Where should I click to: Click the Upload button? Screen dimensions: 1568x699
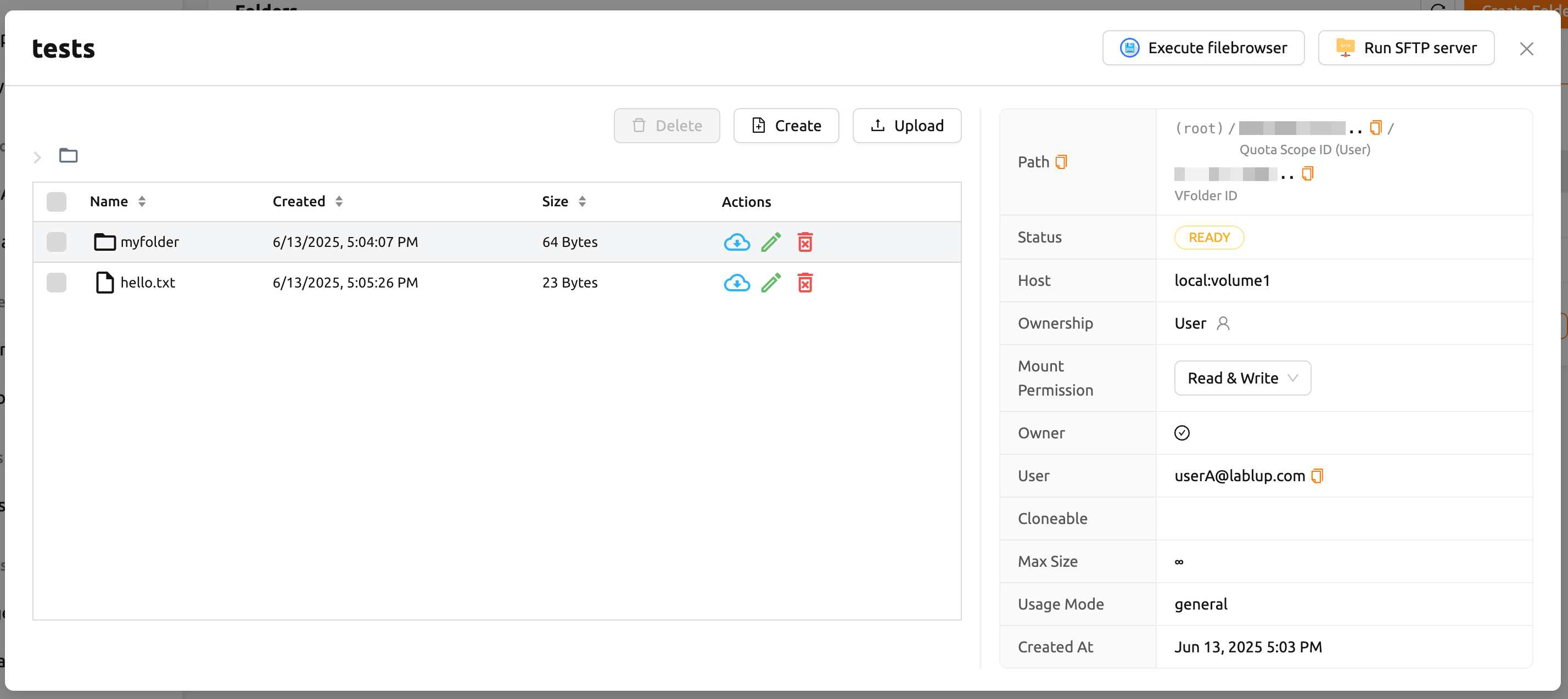click(x=906, y=126)
